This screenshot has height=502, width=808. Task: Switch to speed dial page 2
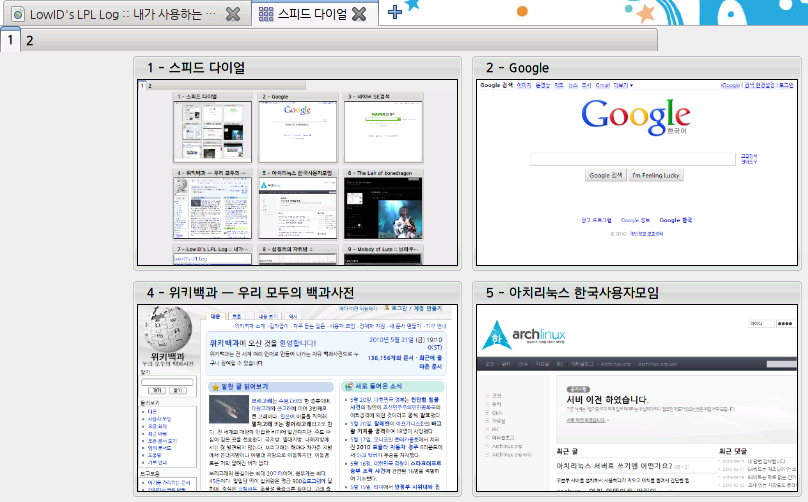[x=30, y=41]
